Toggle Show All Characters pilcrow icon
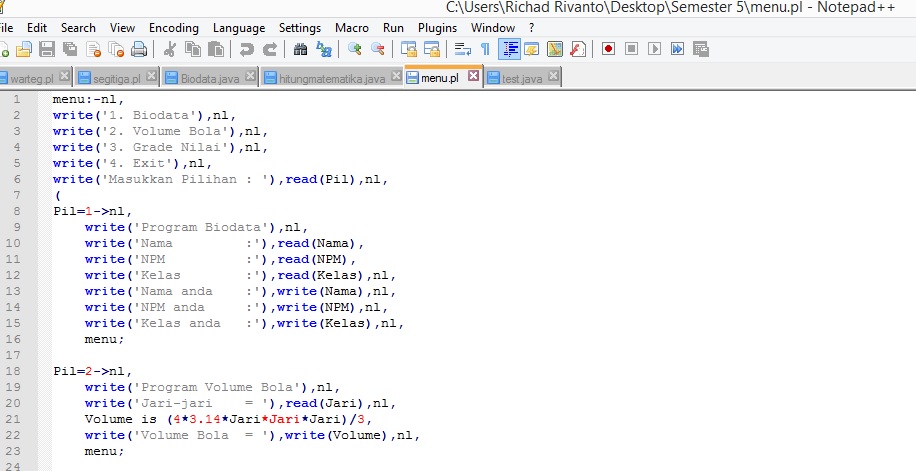This screenshot has height=471, width=916. [x=485, y=49]
